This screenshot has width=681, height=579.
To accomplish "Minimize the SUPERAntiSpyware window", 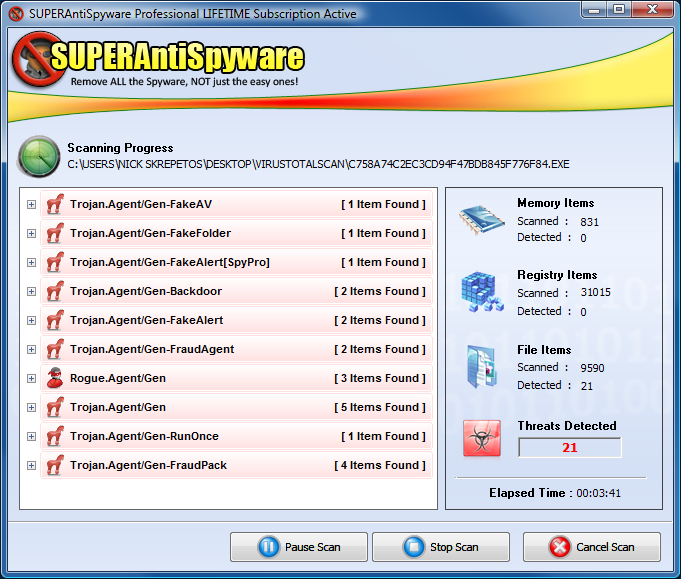I will (x=594, y=10).
